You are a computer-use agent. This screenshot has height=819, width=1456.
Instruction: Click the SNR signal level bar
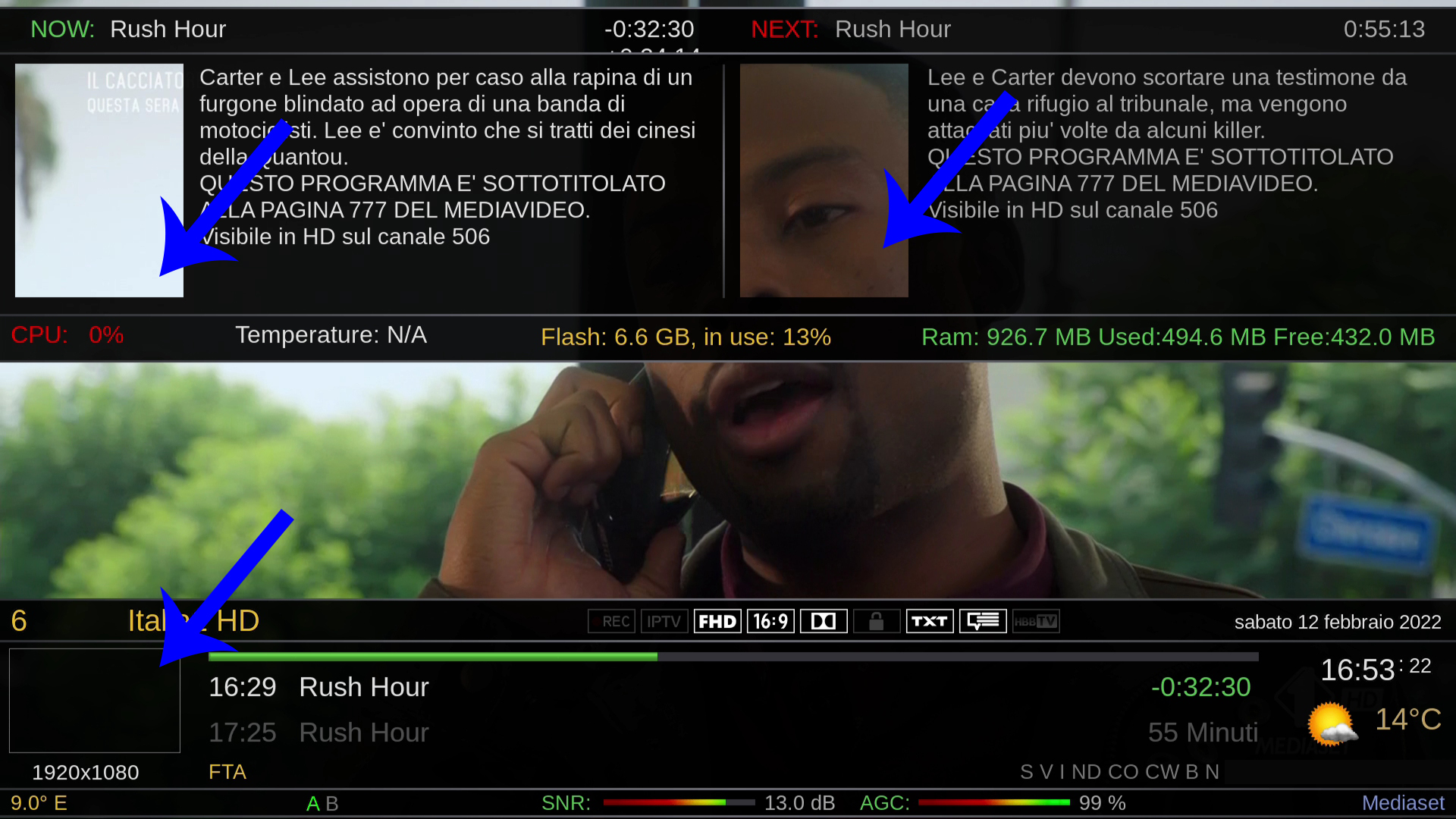679,802
